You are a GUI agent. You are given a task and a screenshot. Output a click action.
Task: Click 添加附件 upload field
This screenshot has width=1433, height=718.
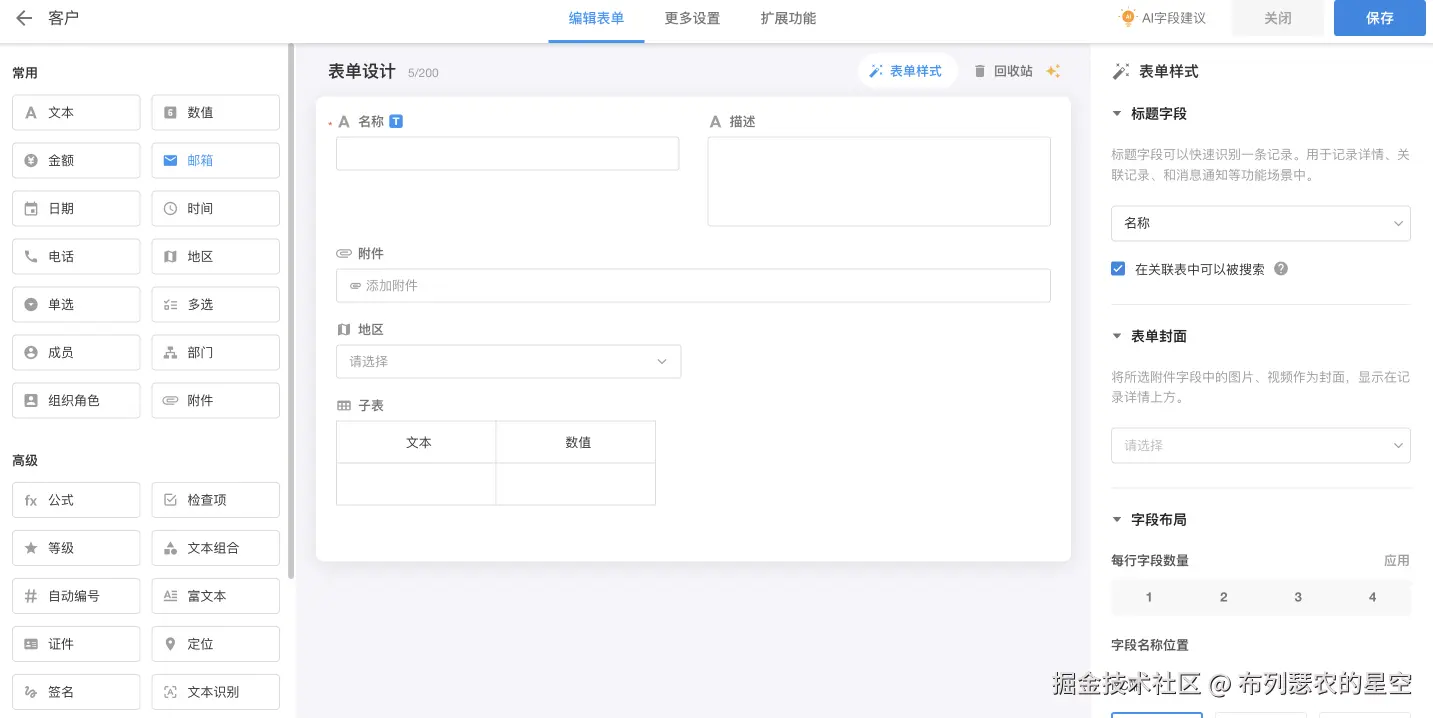click(693, 286)
